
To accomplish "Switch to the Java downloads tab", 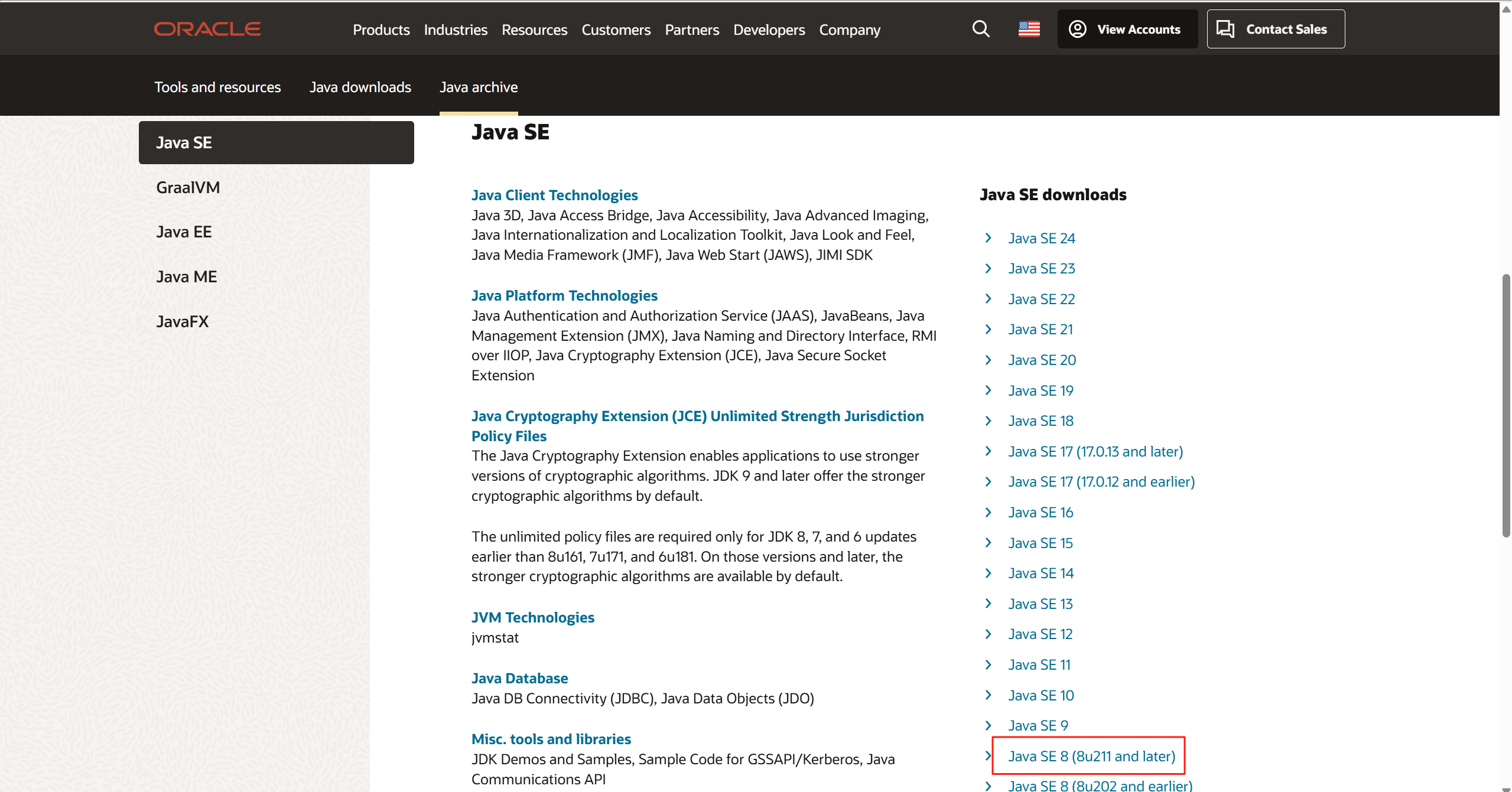I will (x=360, y=87).
